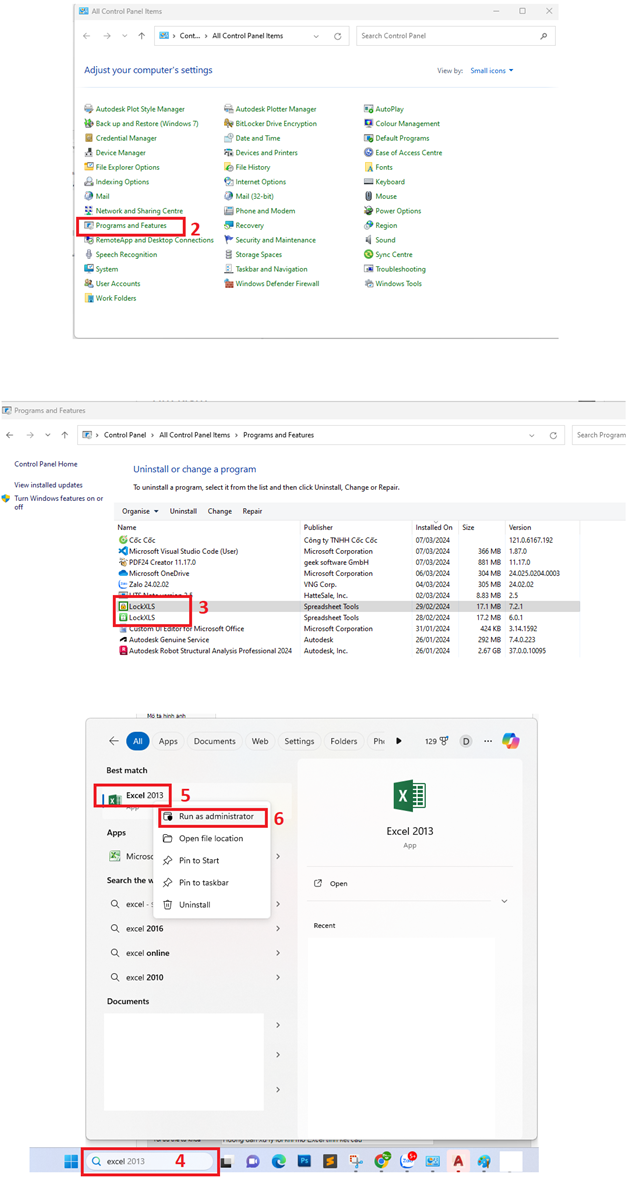
Task: Select the LockXLS version 6.0.1 row
Action: pos(347,618)
